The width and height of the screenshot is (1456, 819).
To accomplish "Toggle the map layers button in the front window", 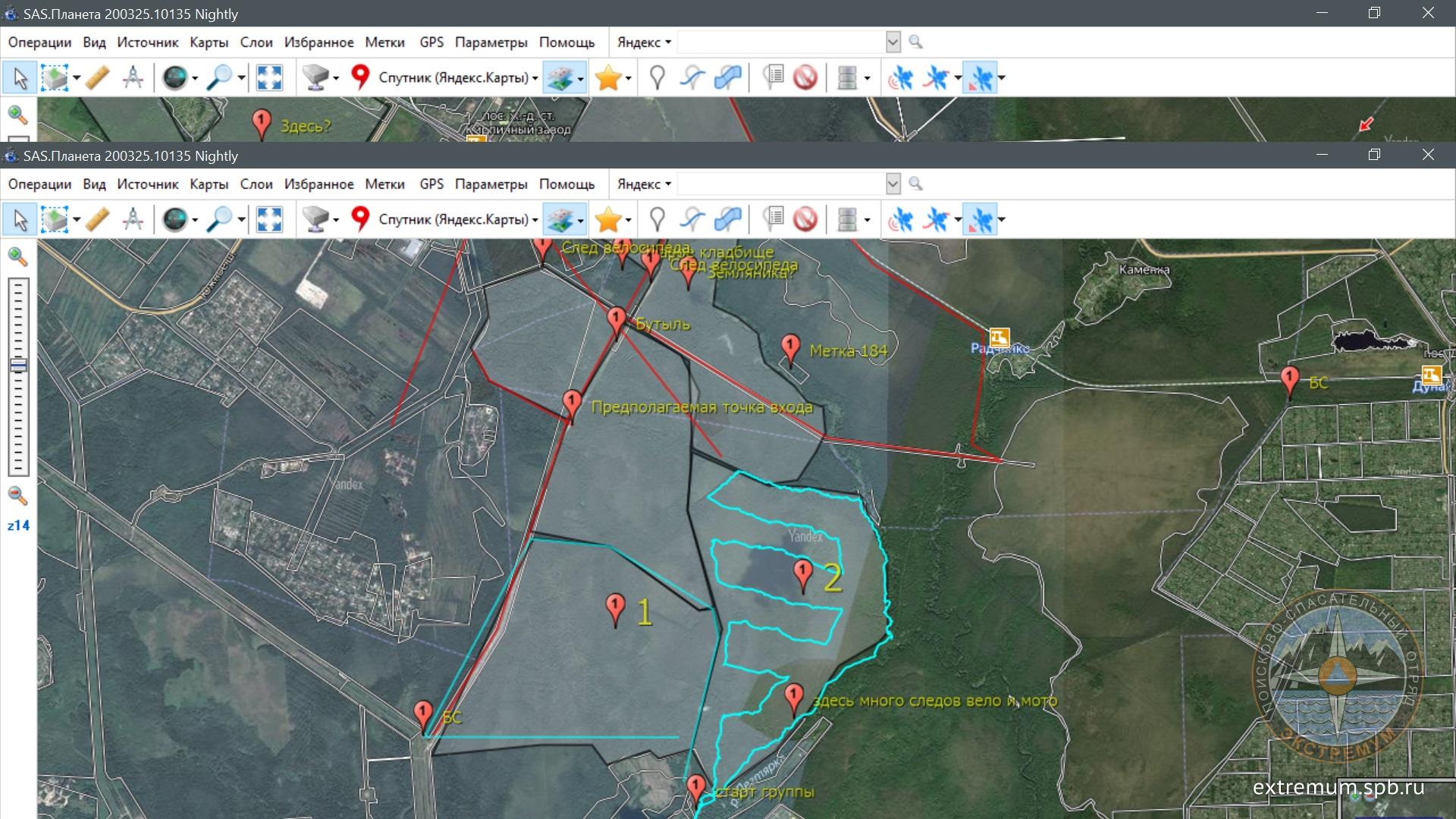I will coord(560,220).
